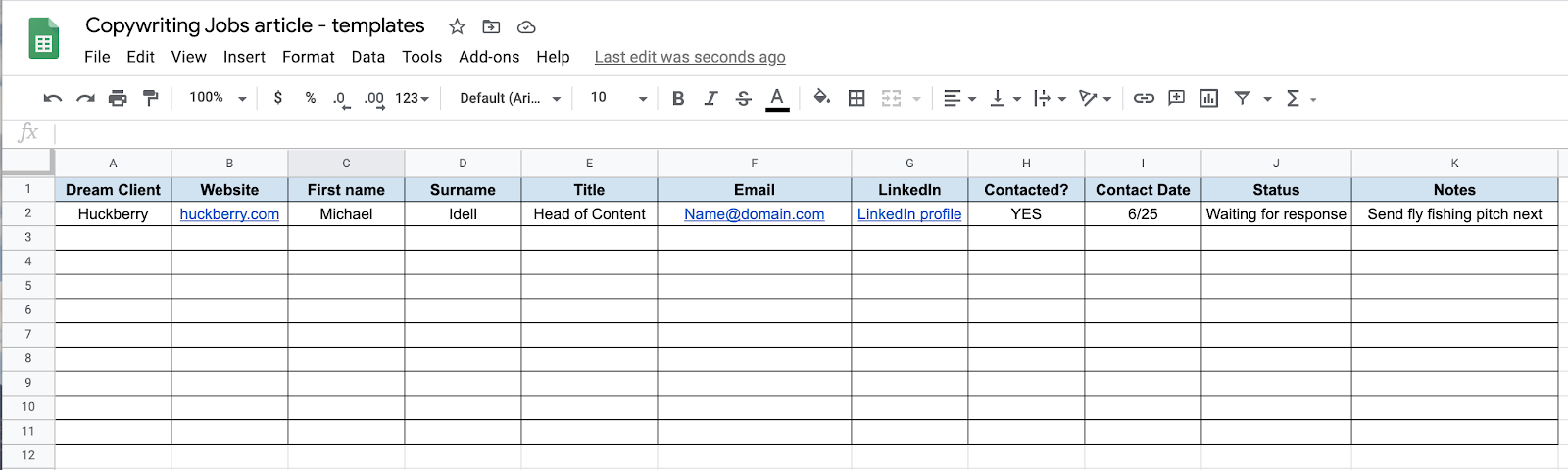Star this spreadsheet document
Image resolution: width=1568 pixels, height=470 pixels.
click(x=457, y=26)
